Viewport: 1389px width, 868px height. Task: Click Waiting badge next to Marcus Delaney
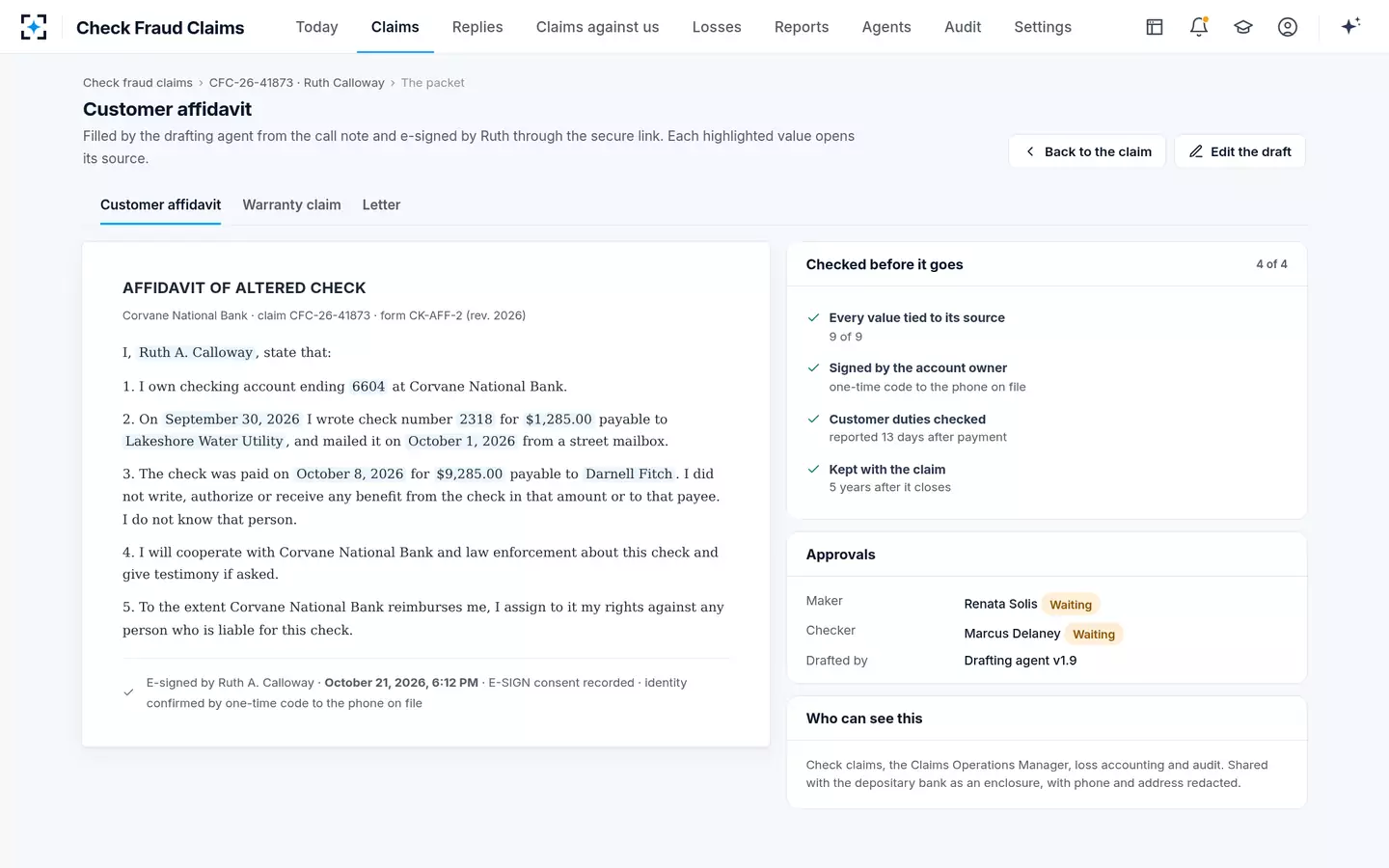(x=1094, y=635)
